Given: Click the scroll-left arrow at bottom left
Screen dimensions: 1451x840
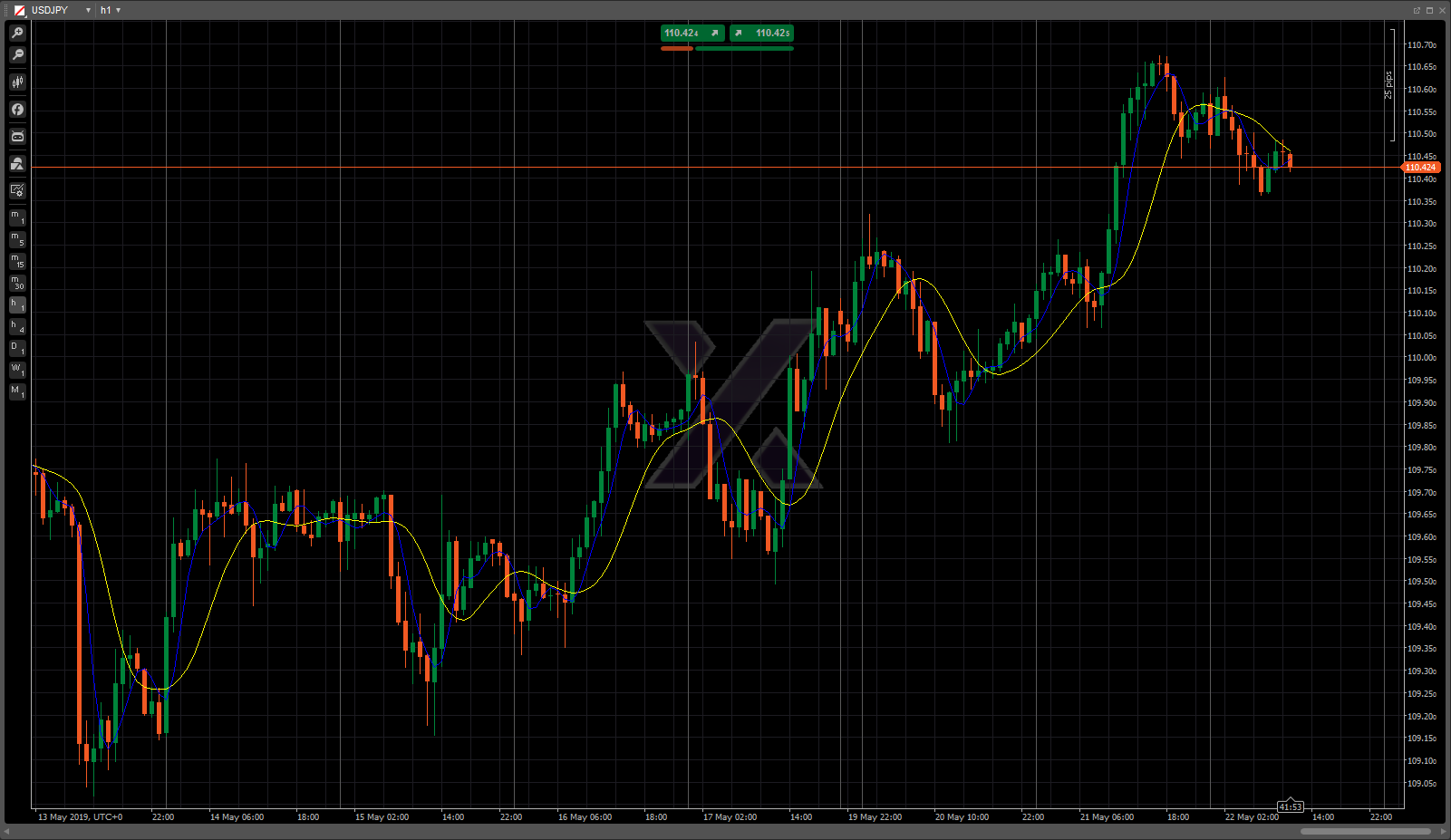Looking at the screenshot, I should point(7,831).
